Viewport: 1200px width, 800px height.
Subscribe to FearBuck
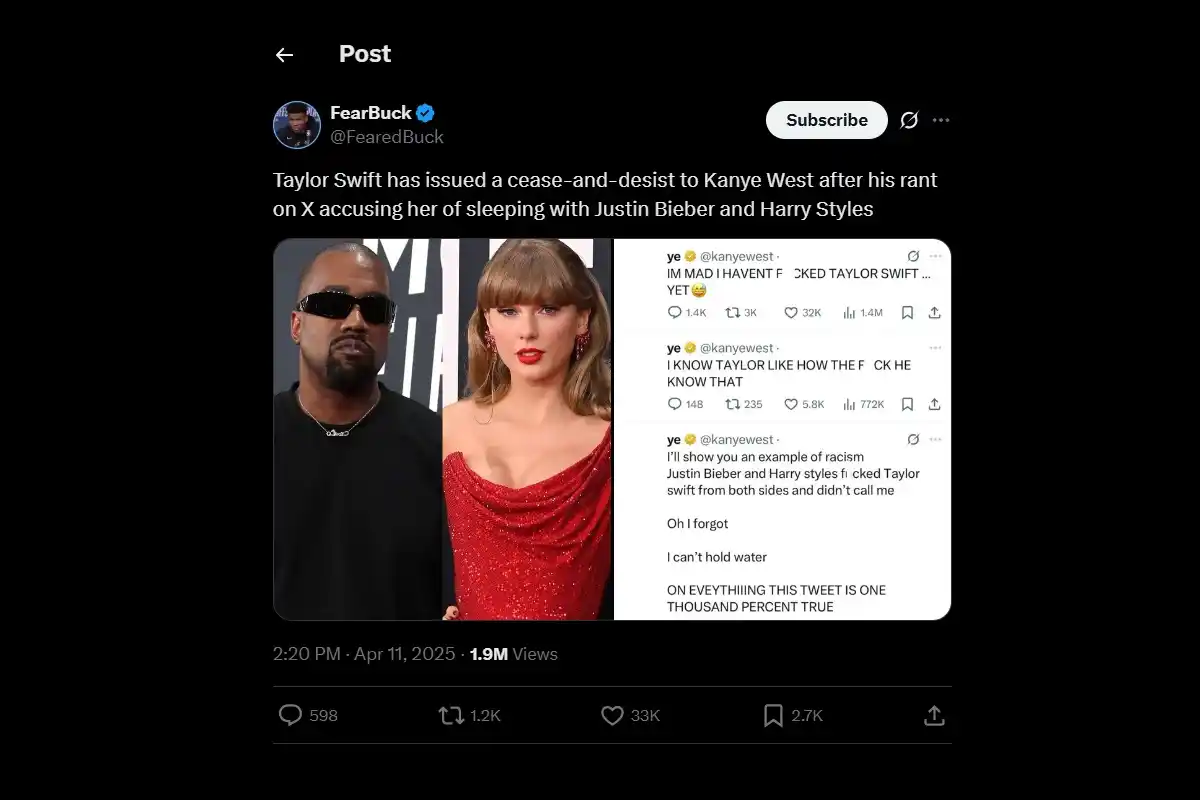point(826,119)
